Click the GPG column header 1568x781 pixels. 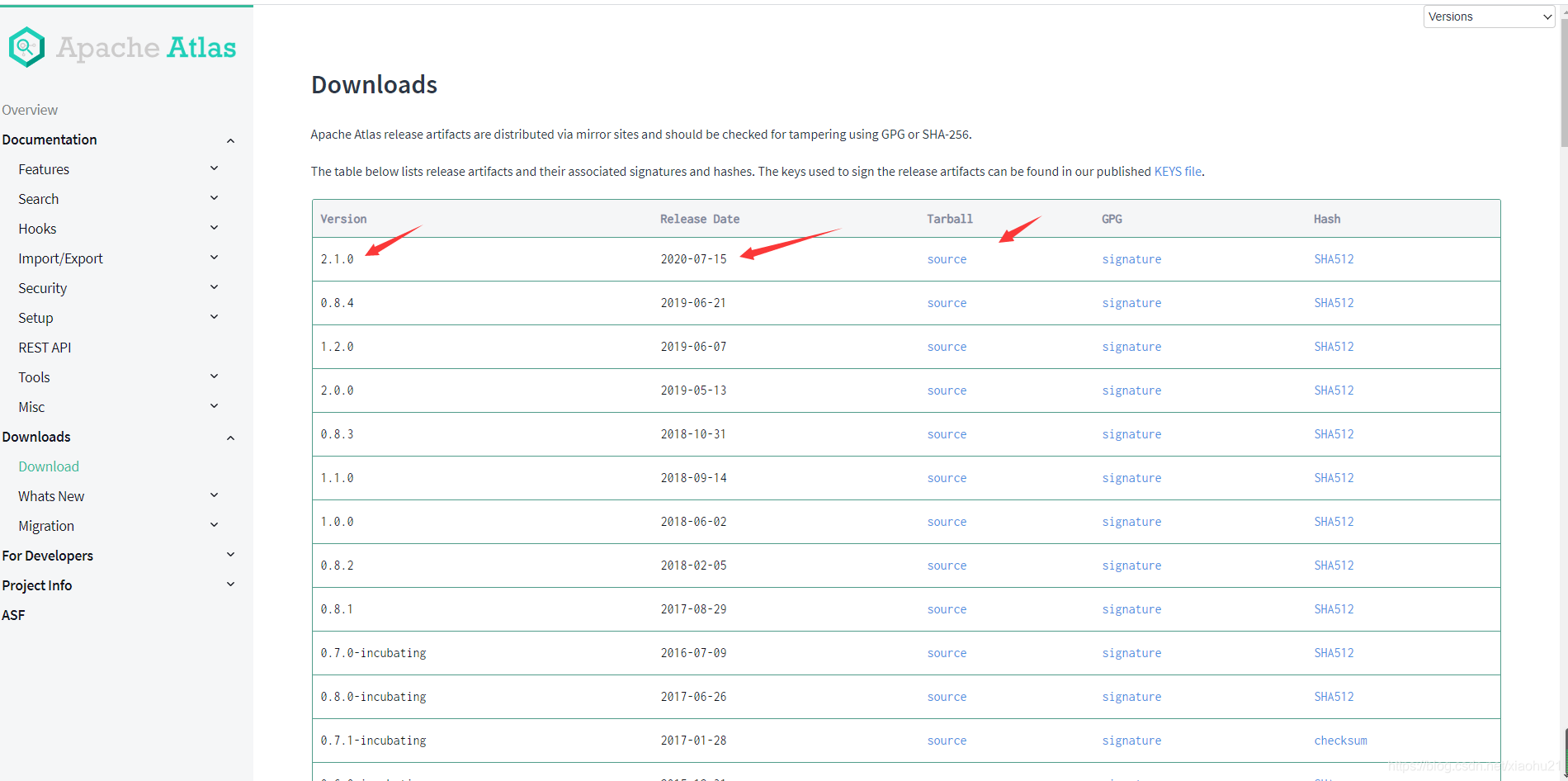1112,219
